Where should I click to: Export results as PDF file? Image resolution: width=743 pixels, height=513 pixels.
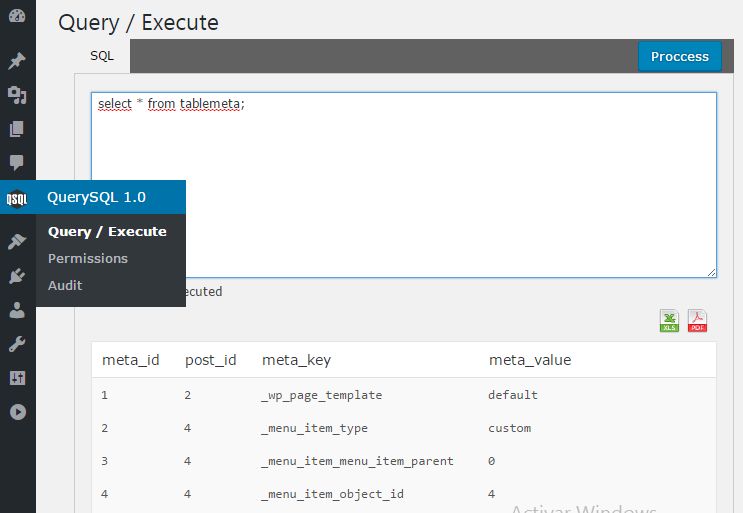[x=697, y=321]
